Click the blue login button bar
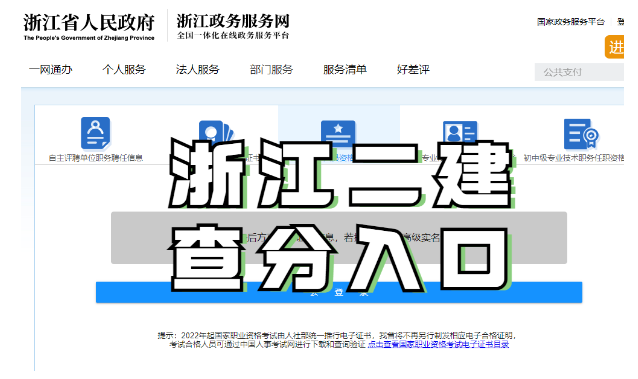The height and width of the screenshot is (379, 638). [339, 292]
